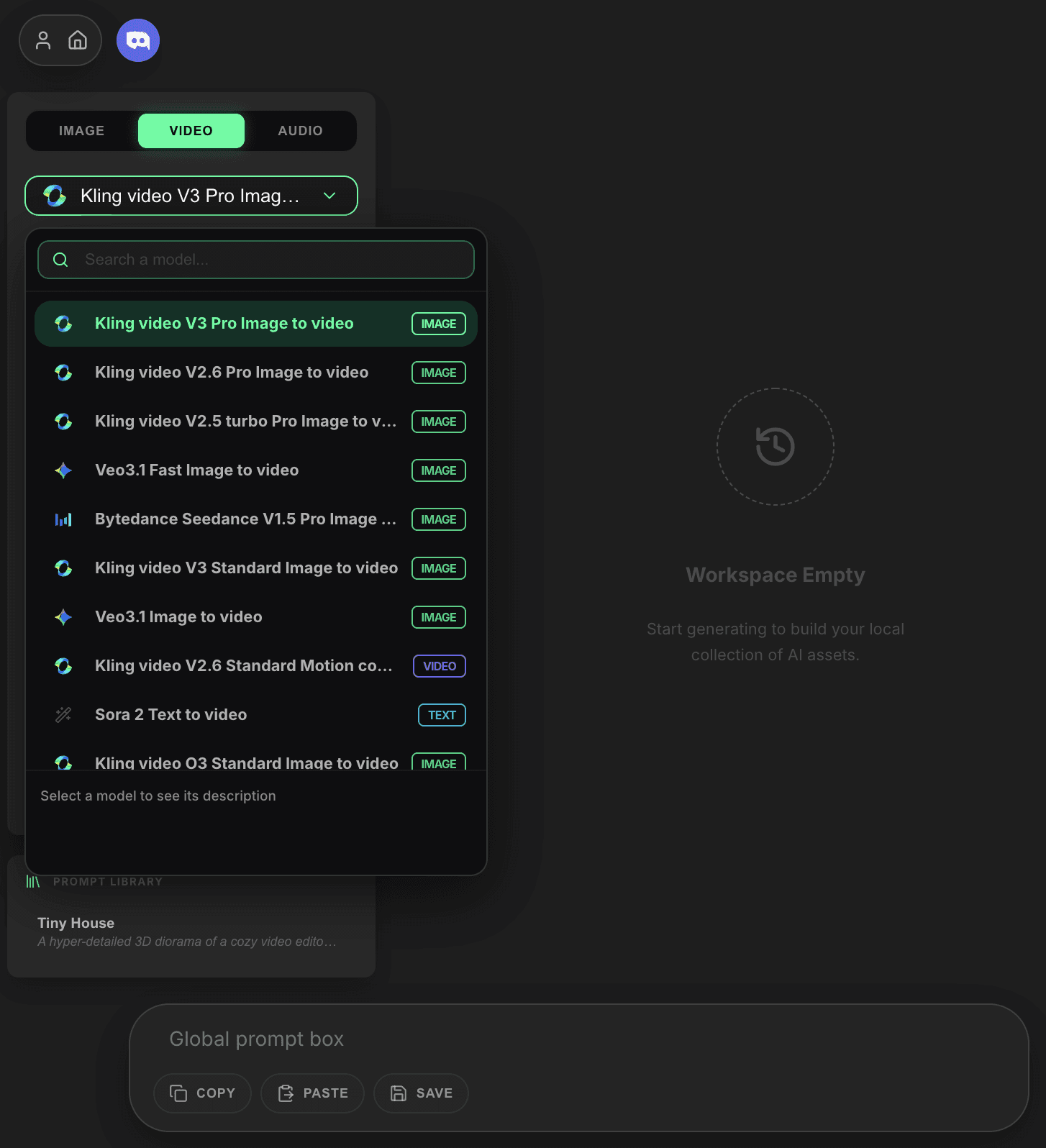Image resolution: width=1046 pixels, height=1148 pixels.
Task: Select Kling video V2.5 turbo Pro model
Action: click(256, 422)
